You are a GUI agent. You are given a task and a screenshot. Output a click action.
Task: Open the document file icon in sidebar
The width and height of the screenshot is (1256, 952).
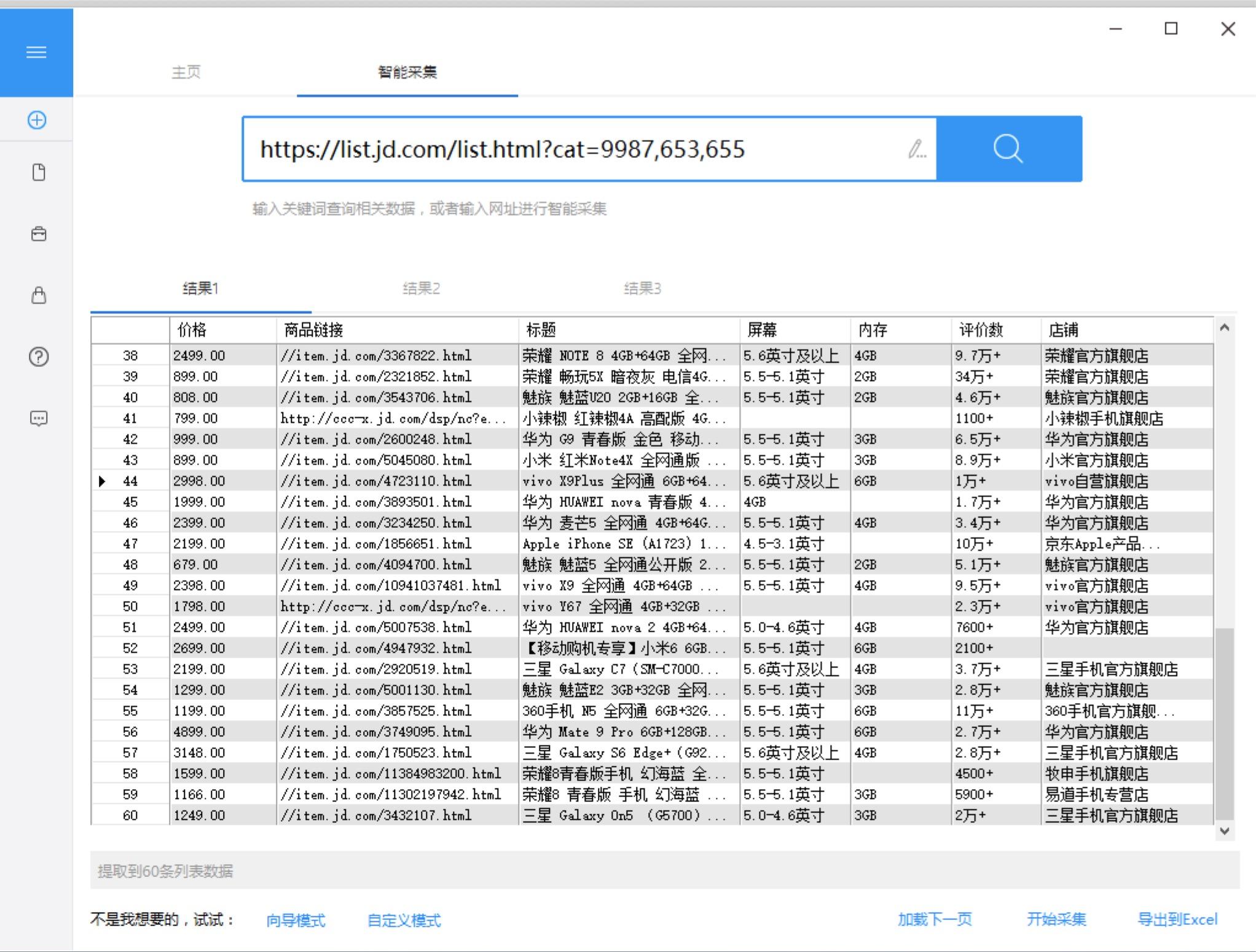click(39, 173)
